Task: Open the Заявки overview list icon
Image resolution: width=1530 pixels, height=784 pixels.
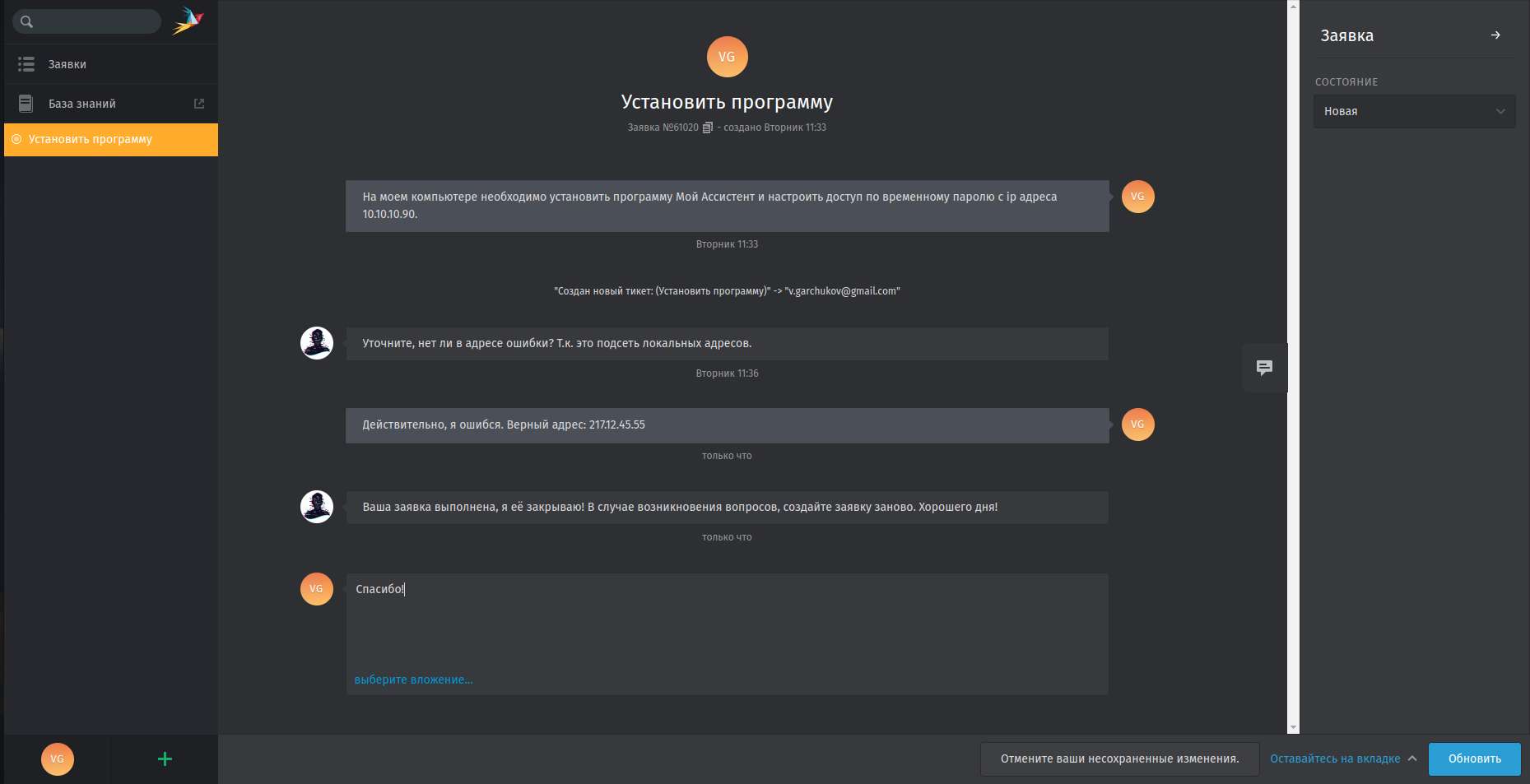Action: pos(26,64)
